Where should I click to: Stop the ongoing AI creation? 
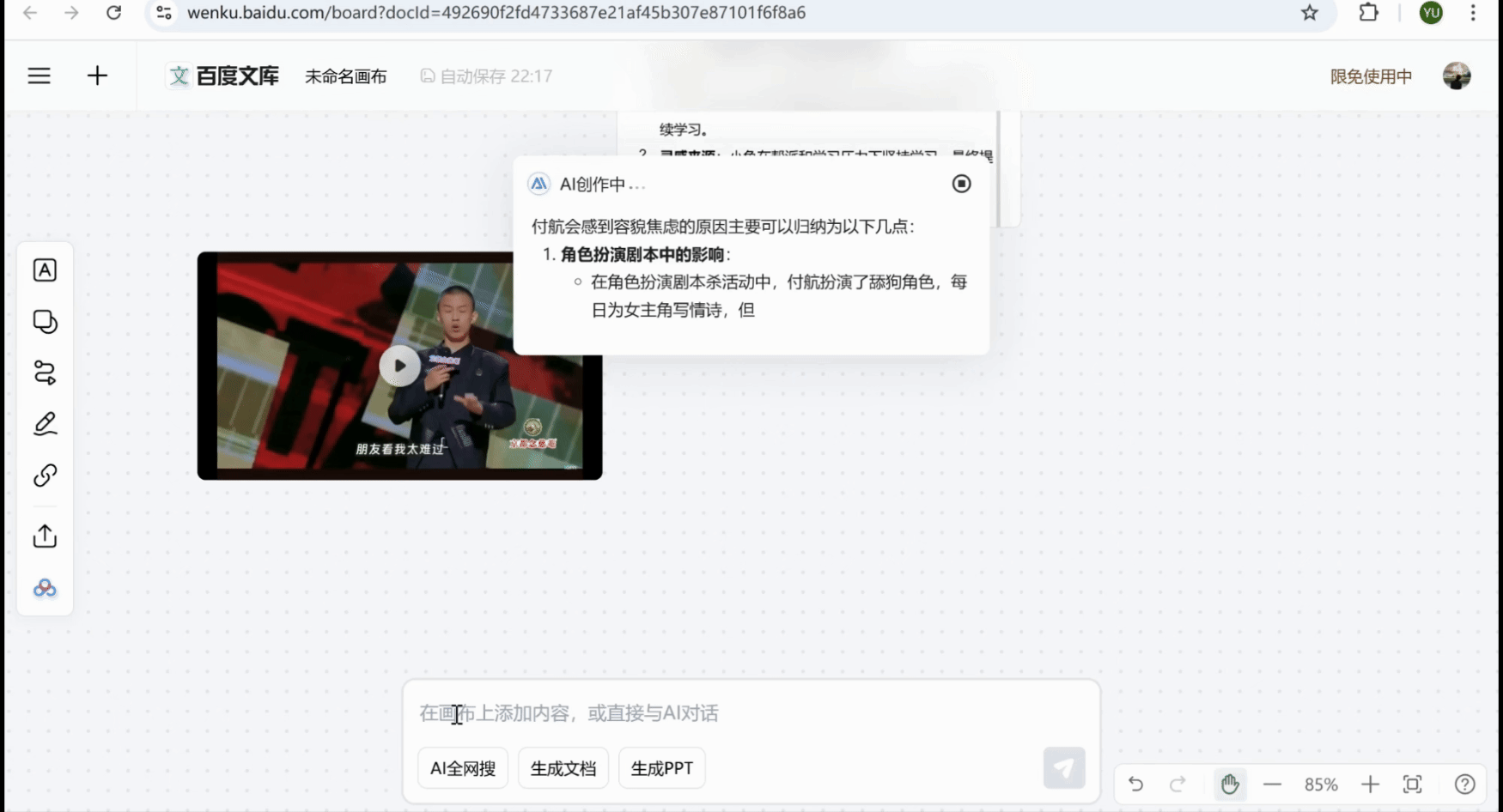(x=961, y=184)
